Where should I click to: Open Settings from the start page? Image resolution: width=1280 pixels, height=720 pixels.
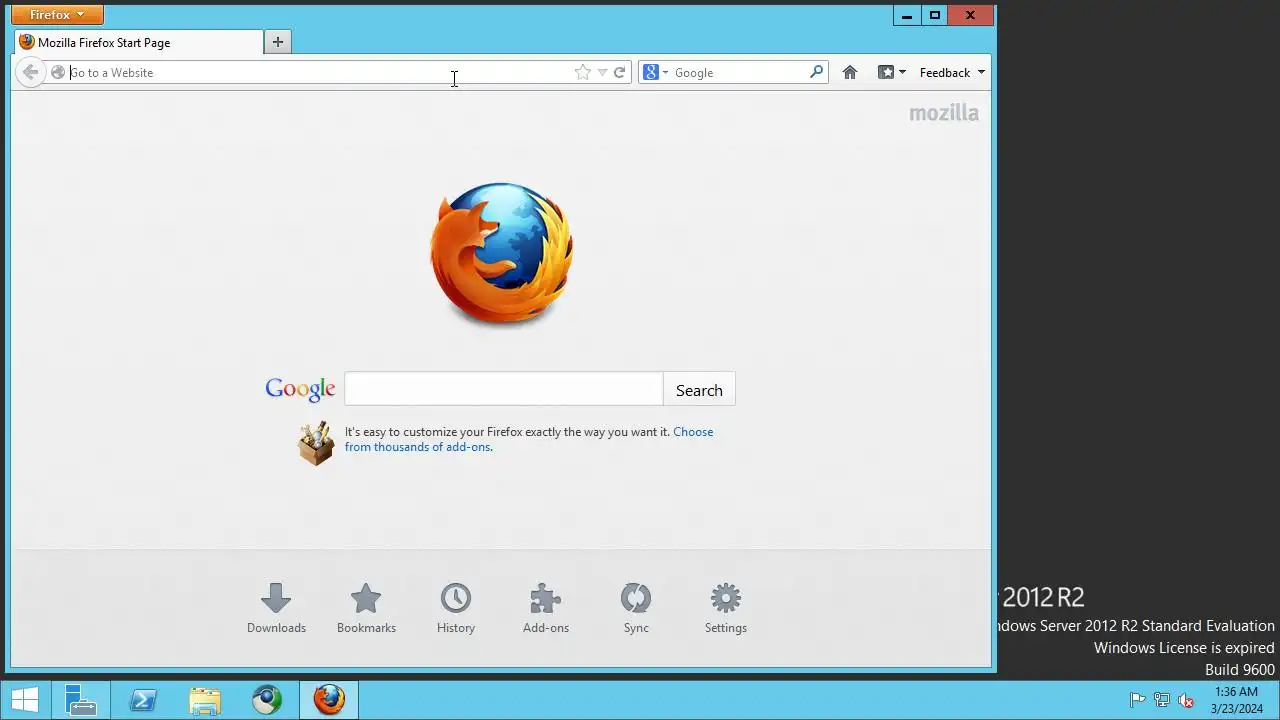726,608
